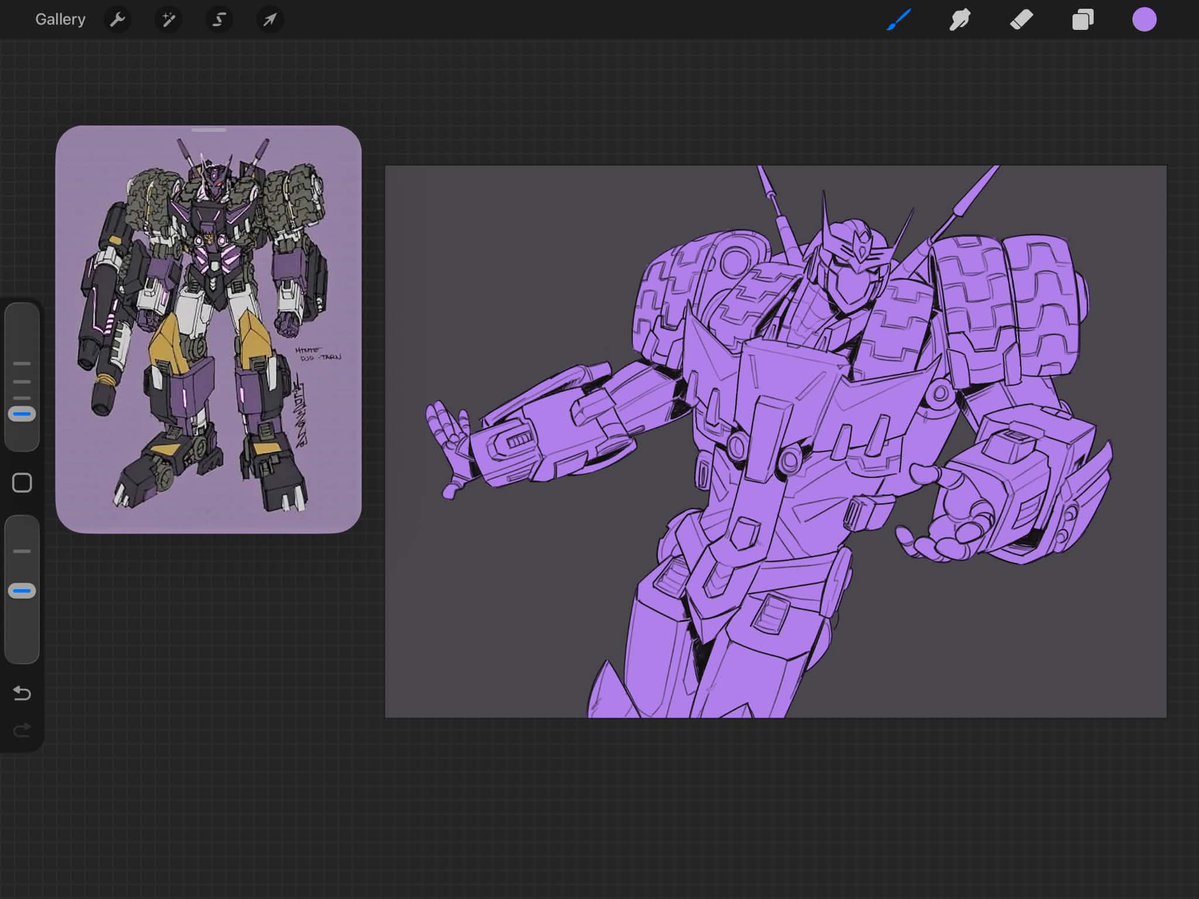The height and width of the screenshot is (899, 1199).
Task: Open the Adjustments magic wand menu
Action: (x=168, y=19)
